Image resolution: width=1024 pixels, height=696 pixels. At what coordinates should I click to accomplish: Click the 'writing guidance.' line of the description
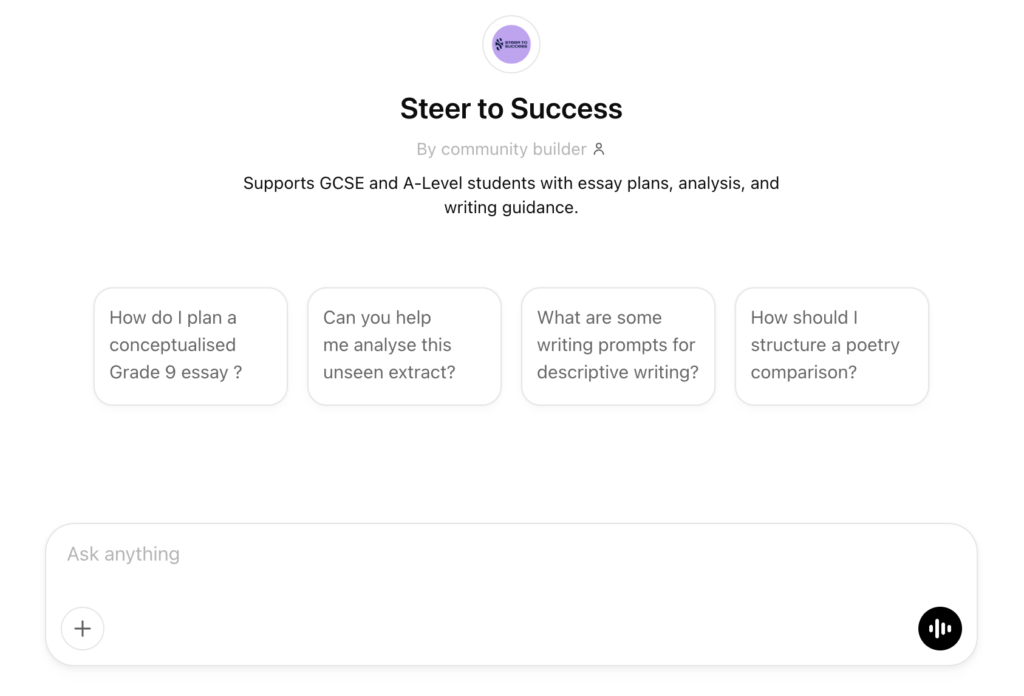[x=511, y=209]
